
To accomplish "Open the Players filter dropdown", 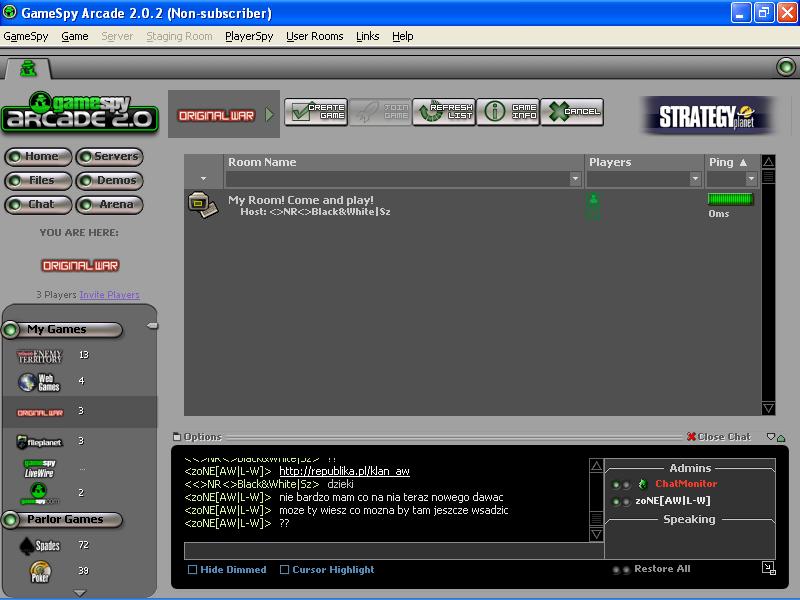I will (x=695, y=179).
